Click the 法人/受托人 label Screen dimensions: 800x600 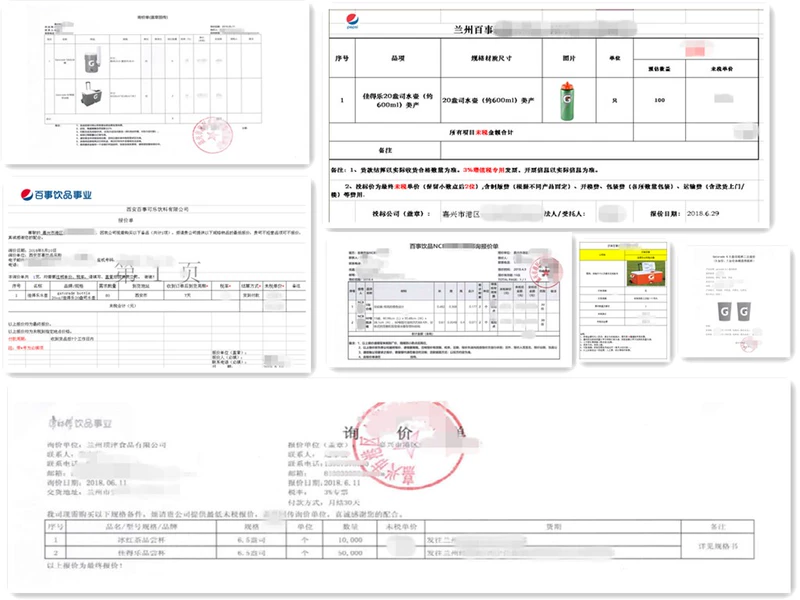(x=564, y=214)
